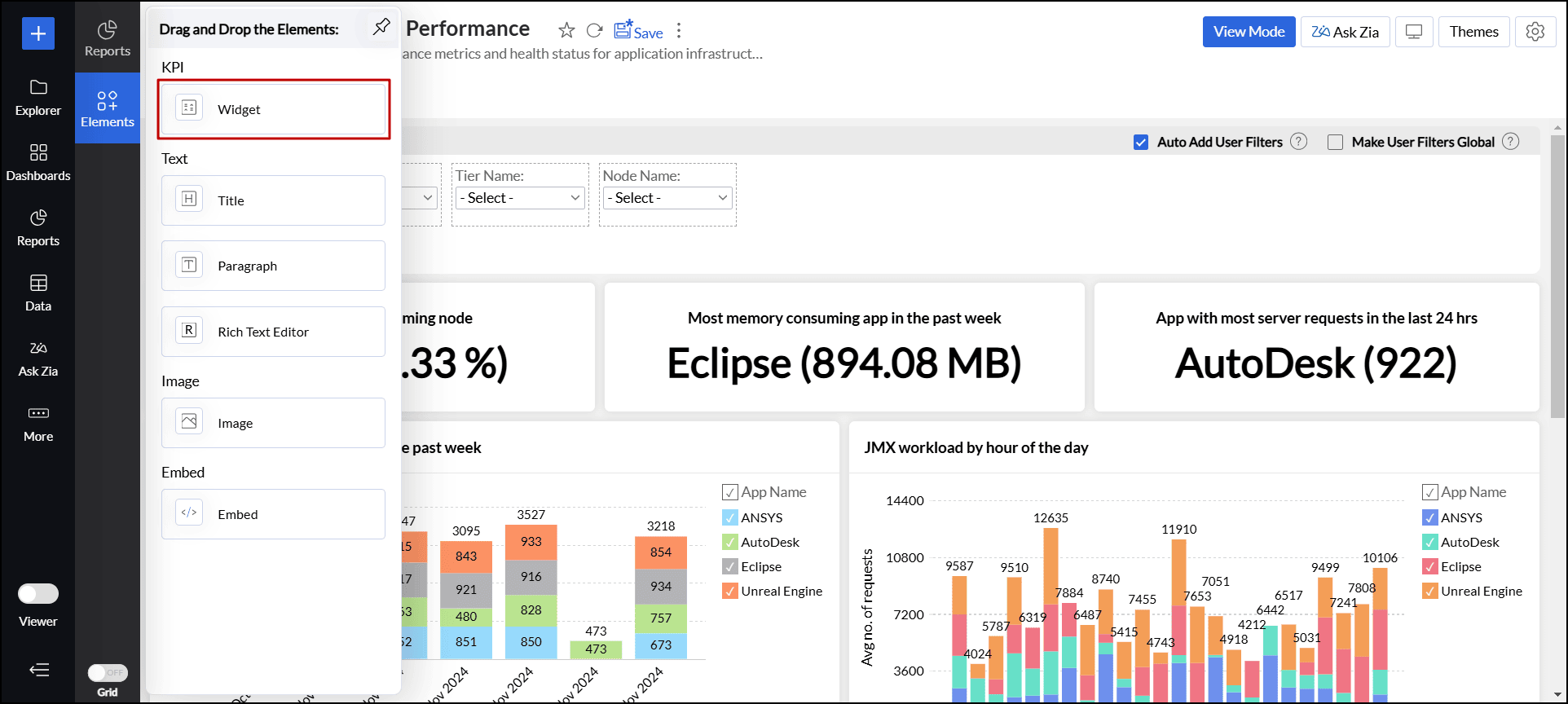Click the blue plus create button
Viewport: 1568px width, 704px height.
click(x=37, y=33)
